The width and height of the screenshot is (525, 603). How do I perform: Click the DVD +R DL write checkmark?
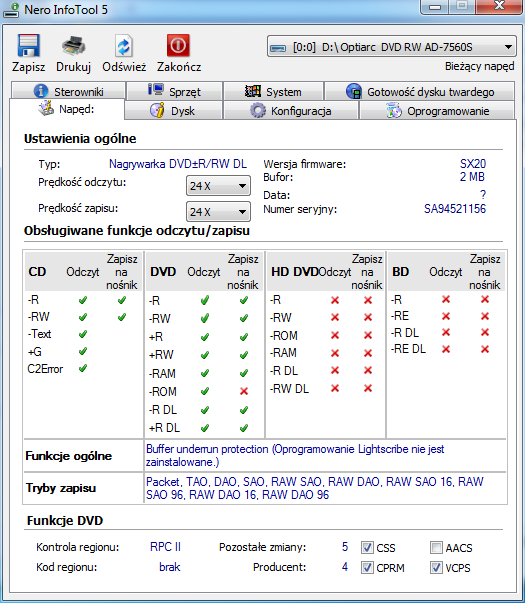pos(243,428)
